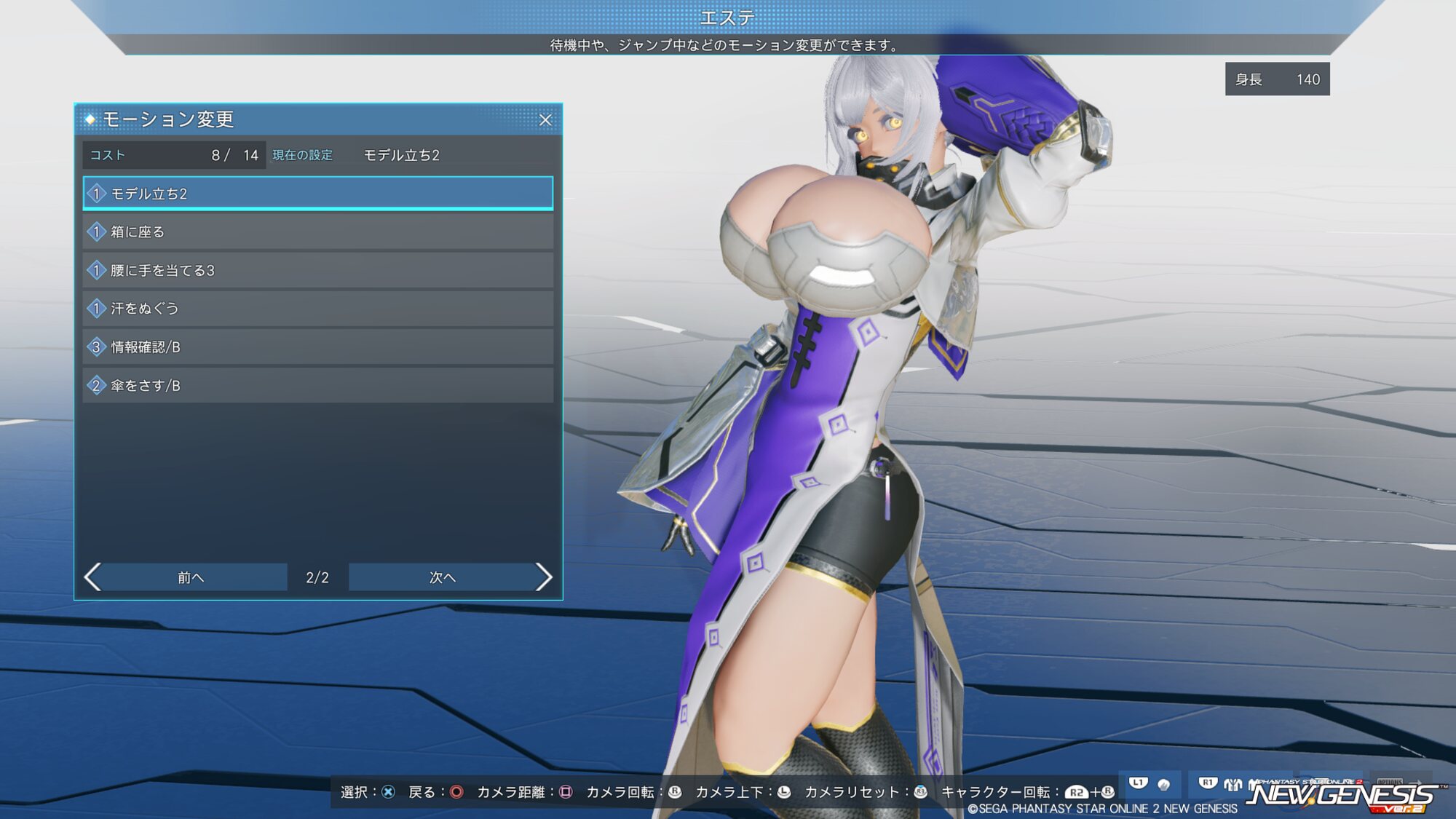Click the circle button icon for 戻る
The height and width of the screenshot is (819, 1456).
coord(456,792)
